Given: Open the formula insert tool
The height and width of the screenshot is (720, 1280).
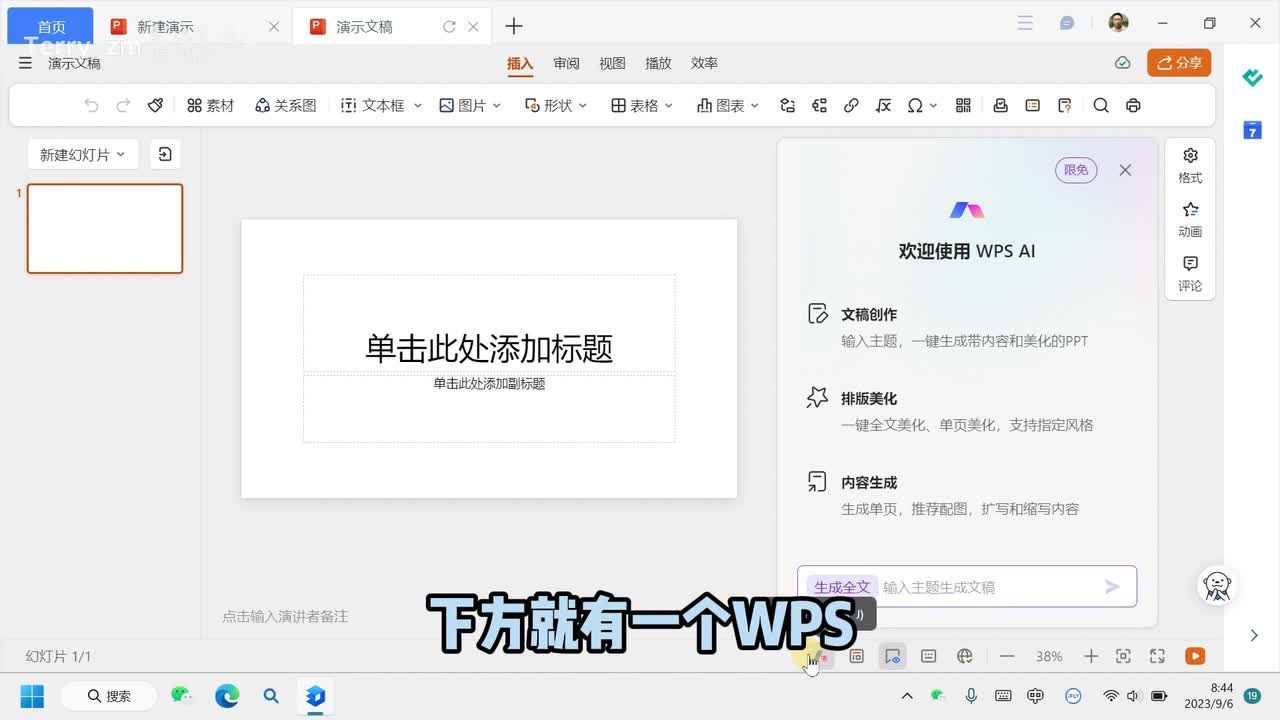Looking at the screenshot, I should tap(883, 105).
